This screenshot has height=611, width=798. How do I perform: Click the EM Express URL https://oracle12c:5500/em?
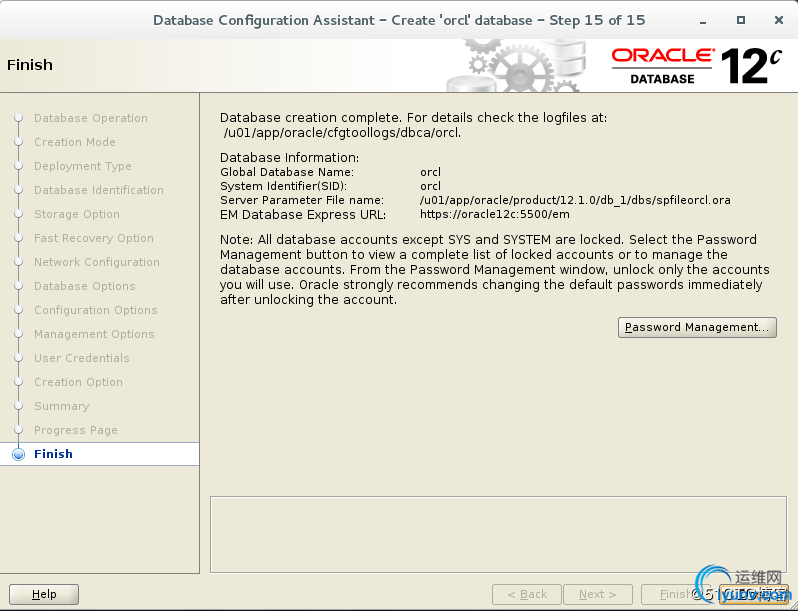pos(495,214)
